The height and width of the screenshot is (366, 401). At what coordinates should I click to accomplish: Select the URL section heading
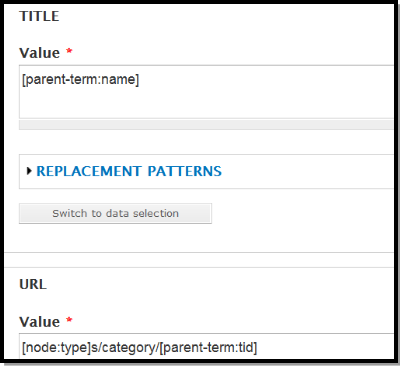click(x=33, y=284)
